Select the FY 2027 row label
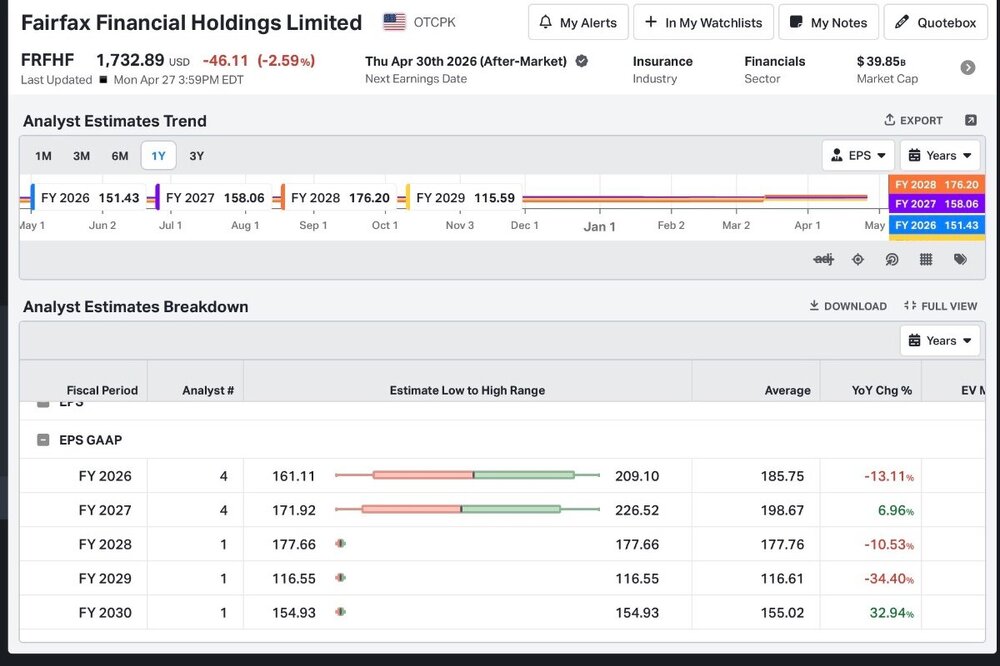Viewport: 1000px width, 666px height. point(105,510)
